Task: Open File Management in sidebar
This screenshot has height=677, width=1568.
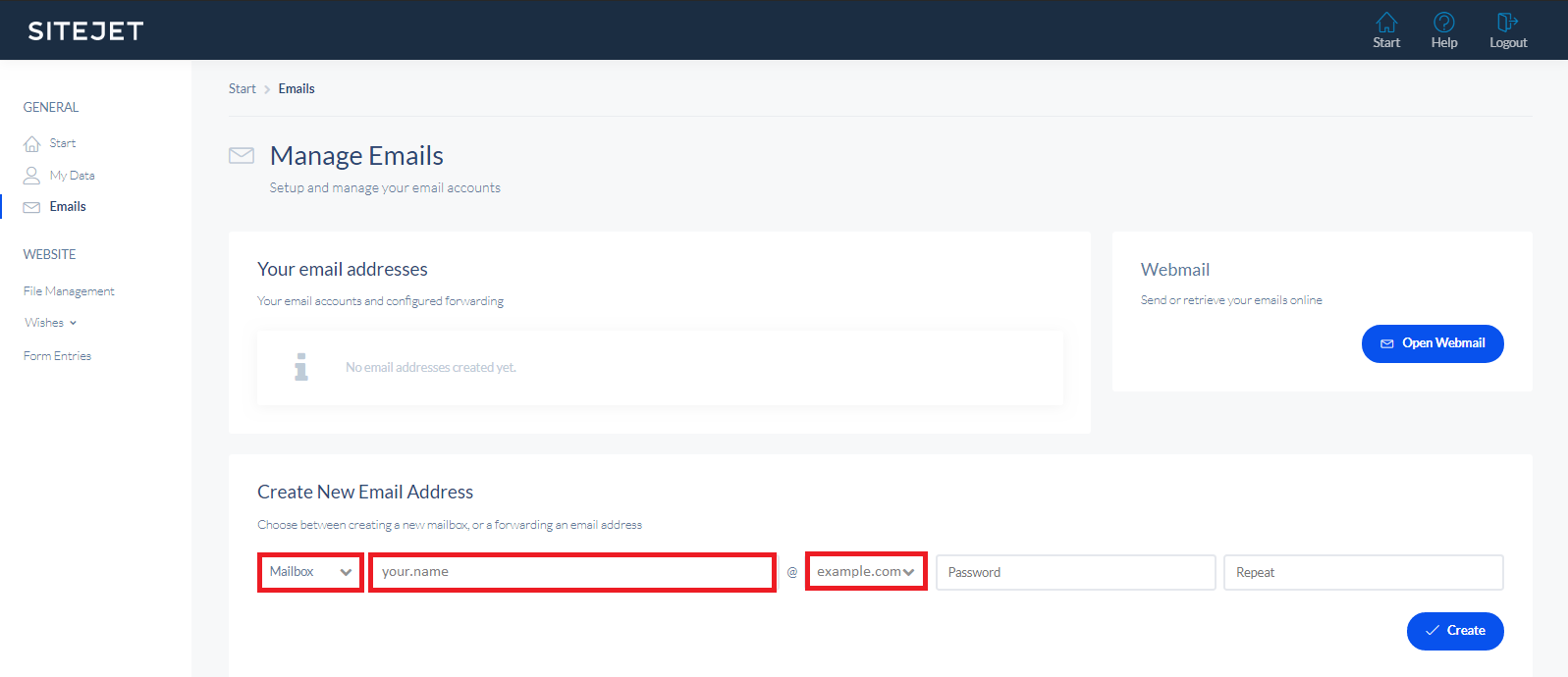Action: (69, 291)
